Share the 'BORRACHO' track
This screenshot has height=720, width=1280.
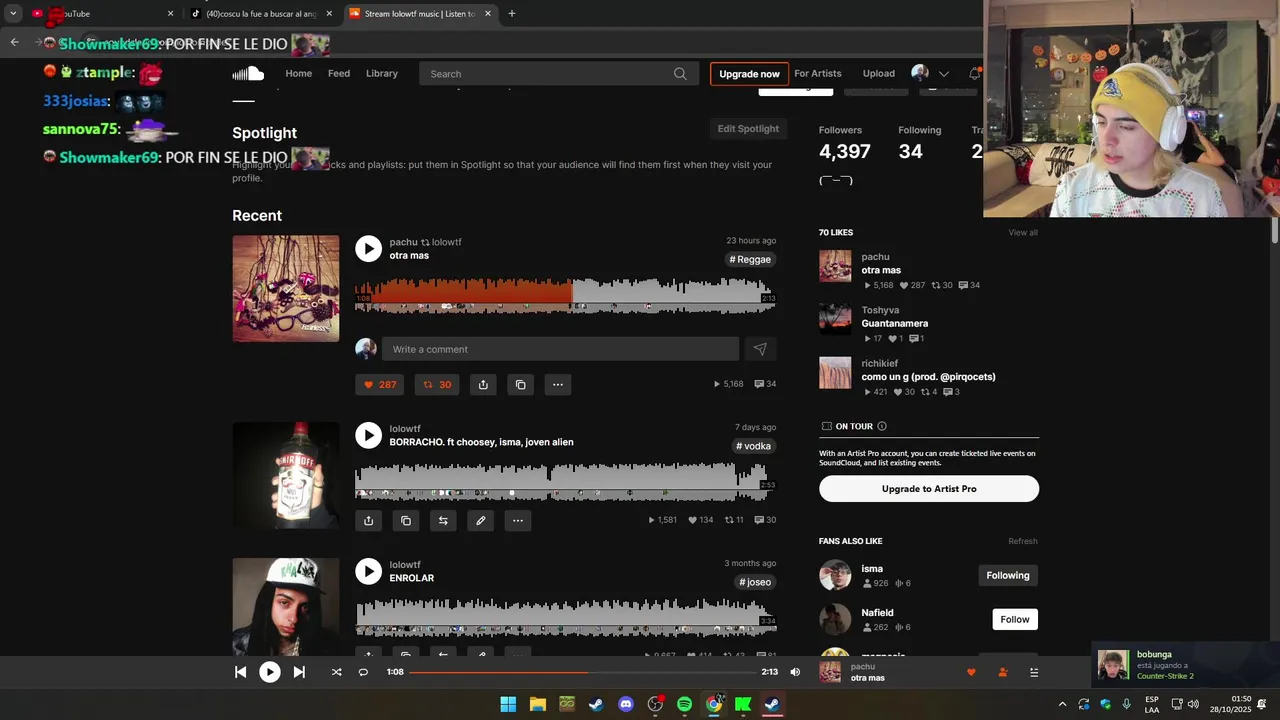[368, 520]
